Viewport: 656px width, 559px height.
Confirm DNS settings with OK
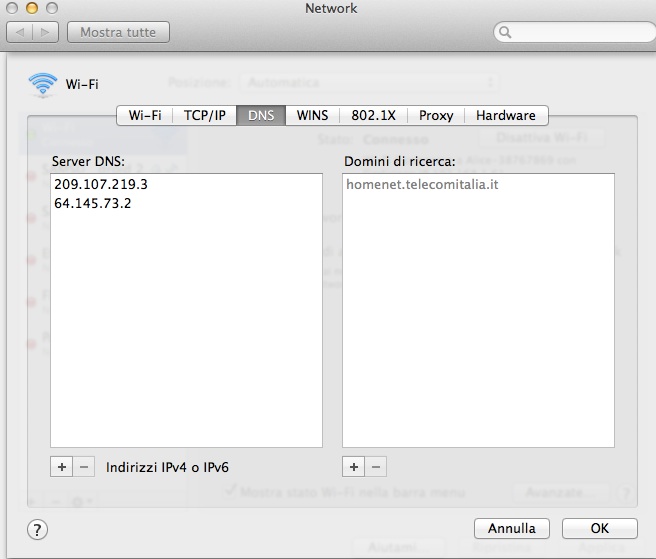coord(599,528)
